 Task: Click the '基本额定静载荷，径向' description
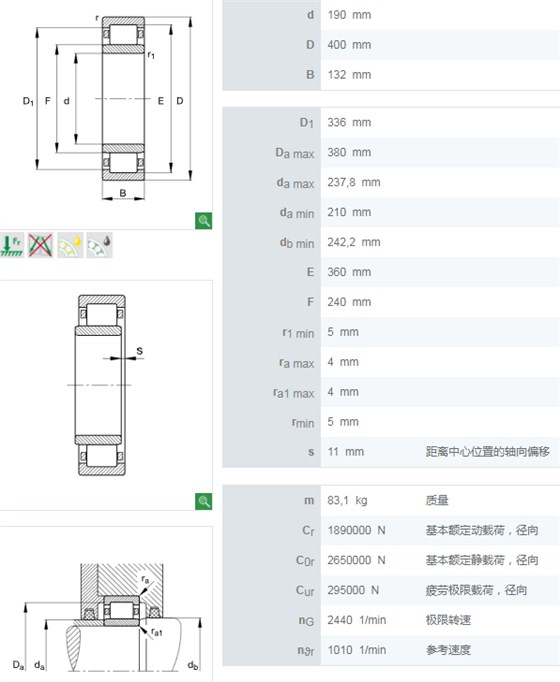tap(482, 560)
